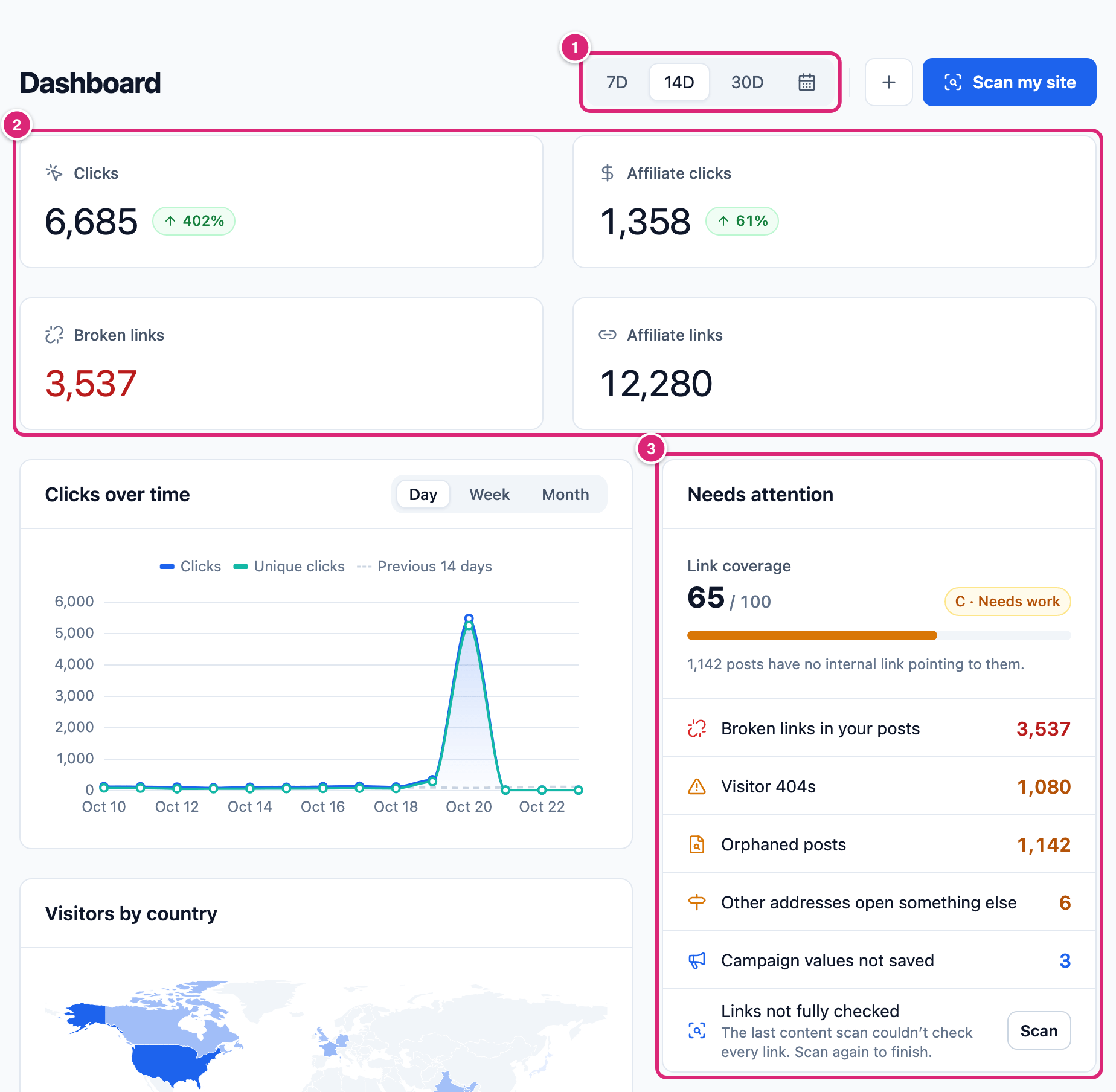Click the Clicks over time heading
The height and width of the screenshot is (1092, 1116).
117,494
